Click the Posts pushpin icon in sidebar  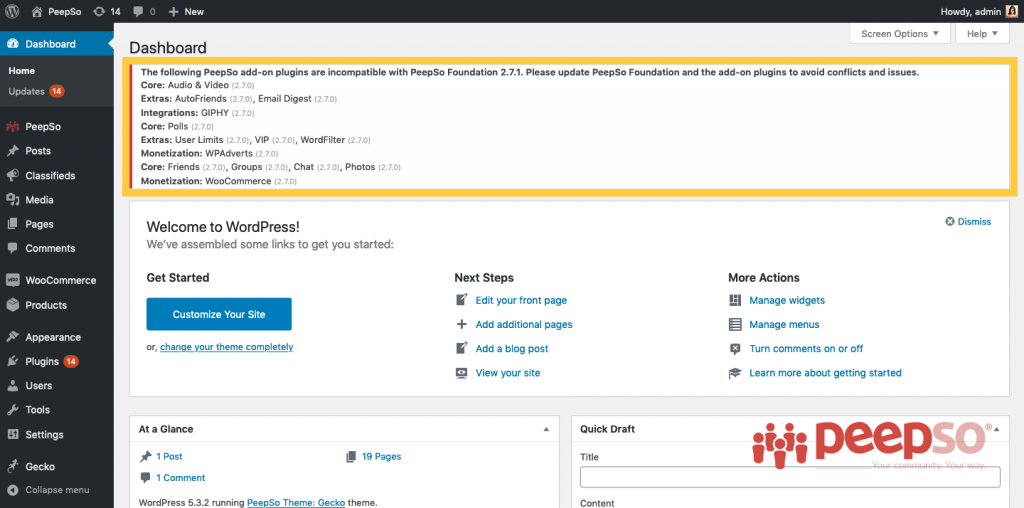pos(12,151)
